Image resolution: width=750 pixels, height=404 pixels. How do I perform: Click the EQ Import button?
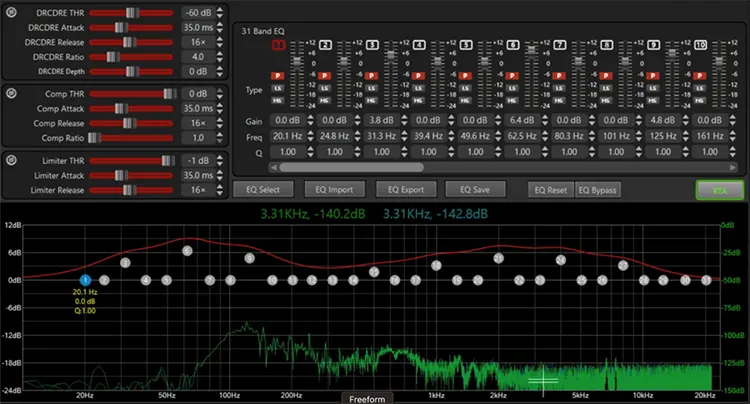click(334, 189)
